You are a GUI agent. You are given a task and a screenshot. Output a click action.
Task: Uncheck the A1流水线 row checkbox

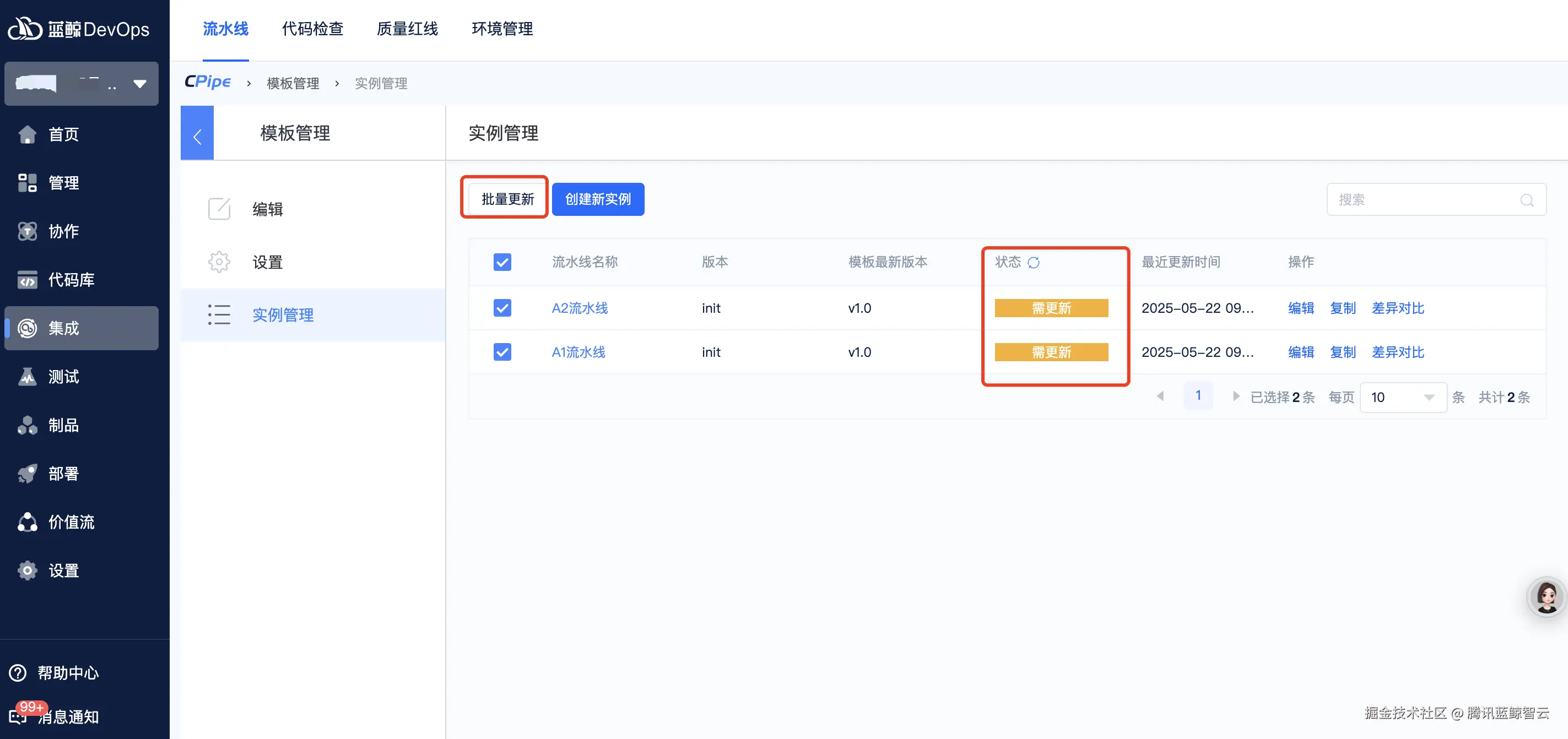(x=502, y=351)
